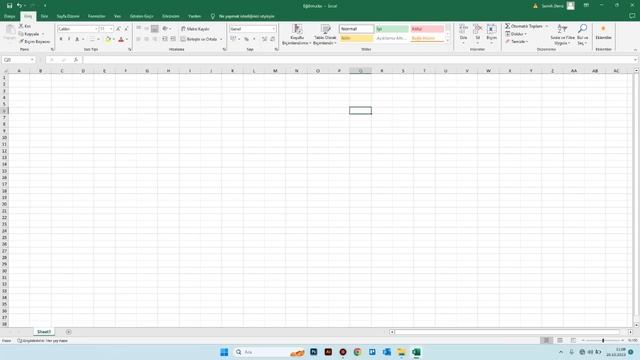Toggle underline formatting
640x360 pixels.
(77, 39)
